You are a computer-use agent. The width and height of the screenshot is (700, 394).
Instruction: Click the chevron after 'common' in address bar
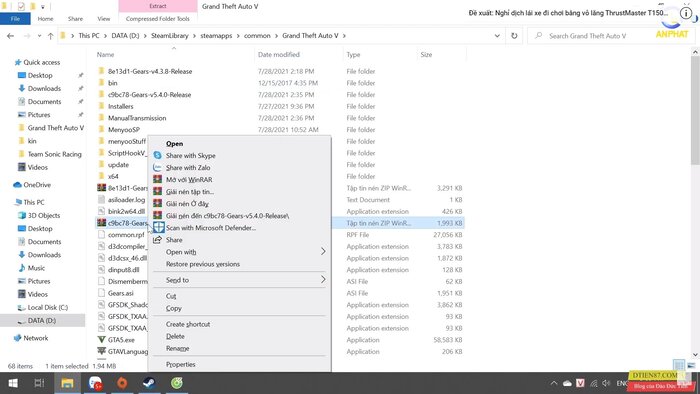pyautogui.click(x=276, y=36)
